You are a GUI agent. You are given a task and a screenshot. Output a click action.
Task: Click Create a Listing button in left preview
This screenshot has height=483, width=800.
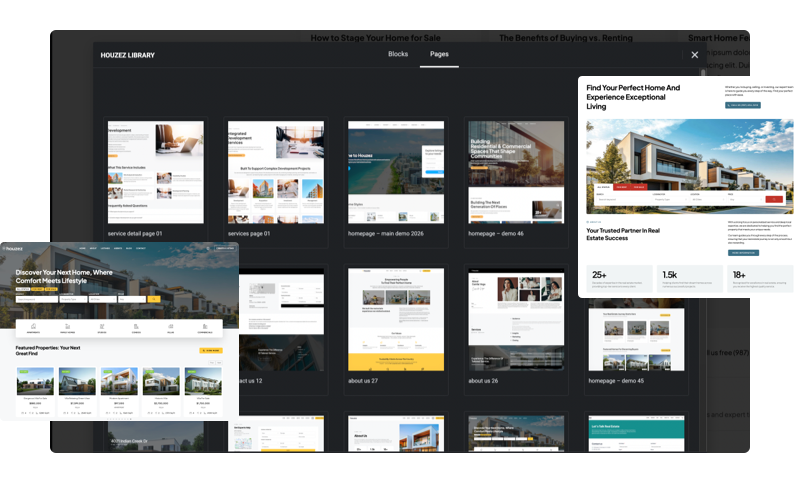click(x=225, y=248)
